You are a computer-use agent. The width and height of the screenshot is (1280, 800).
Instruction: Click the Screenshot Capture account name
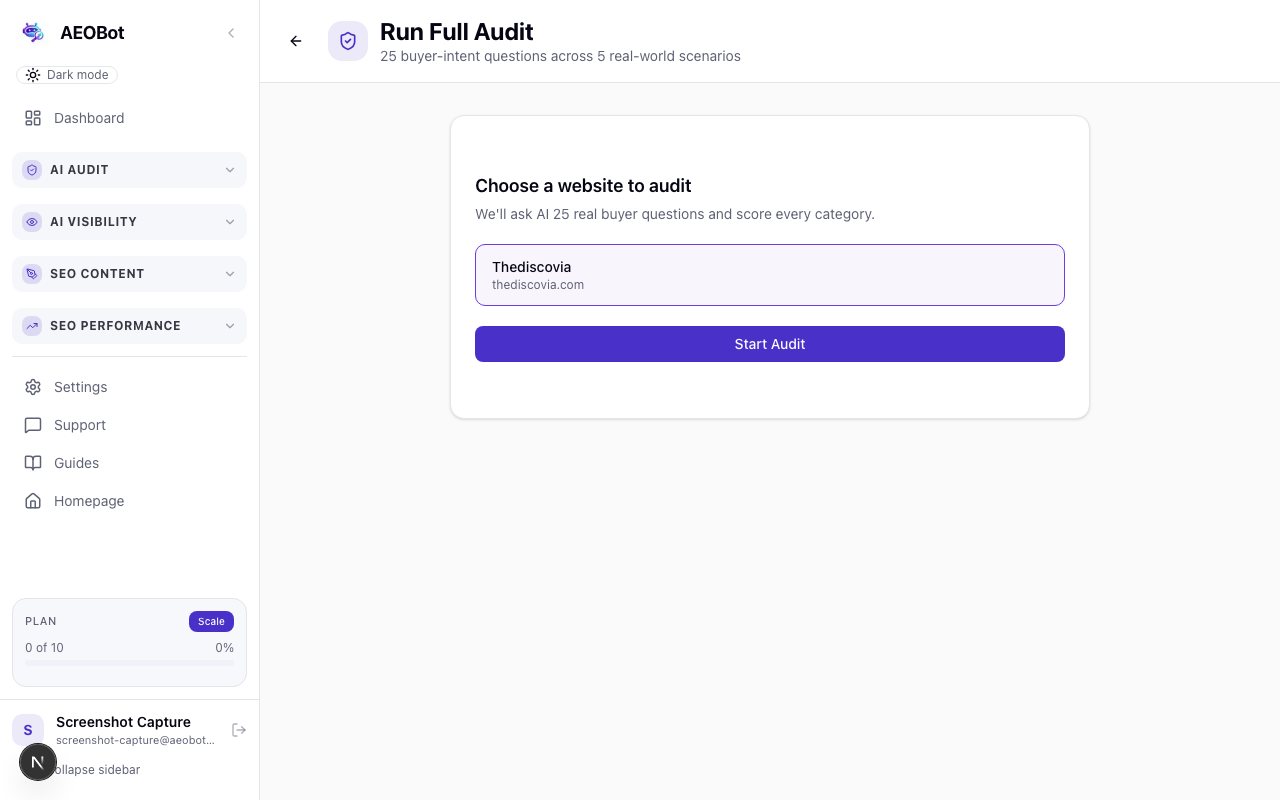point(123,722)
